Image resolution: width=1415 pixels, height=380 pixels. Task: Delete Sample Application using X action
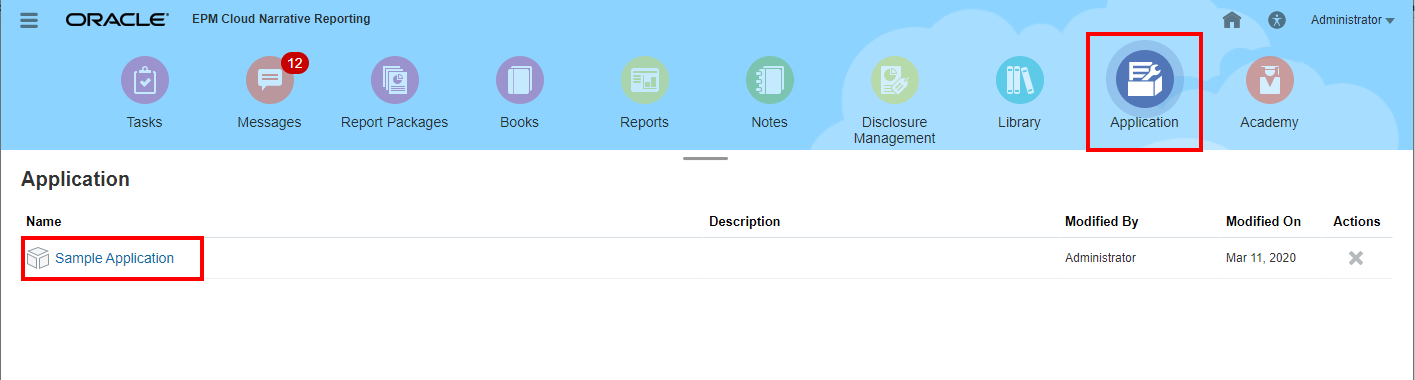[1356, 258]
